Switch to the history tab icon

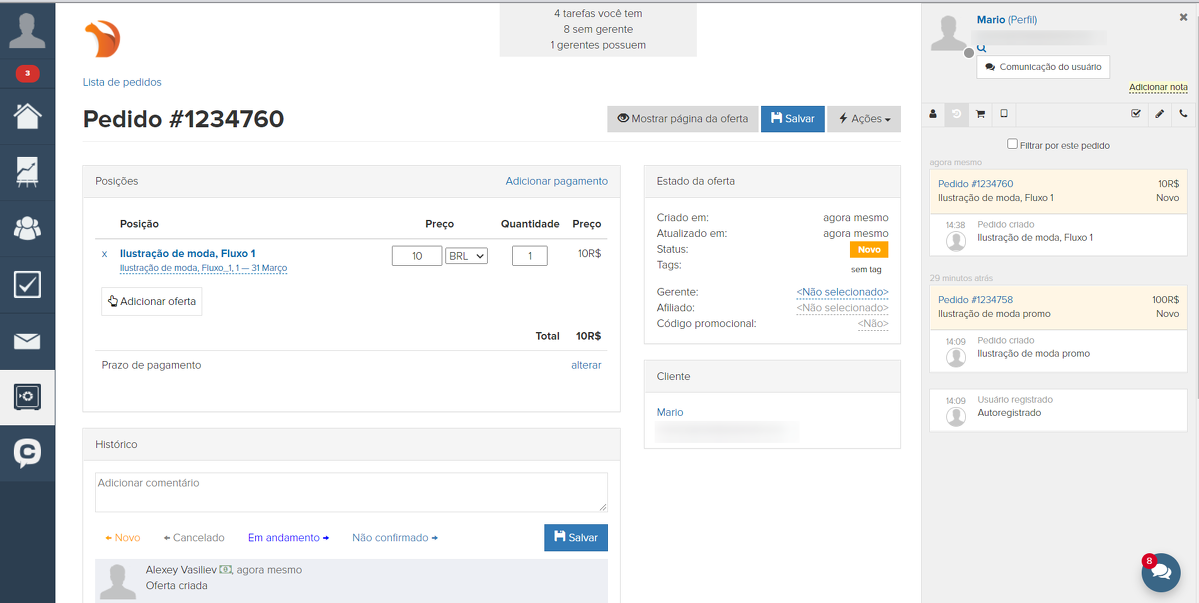(956, 114)
